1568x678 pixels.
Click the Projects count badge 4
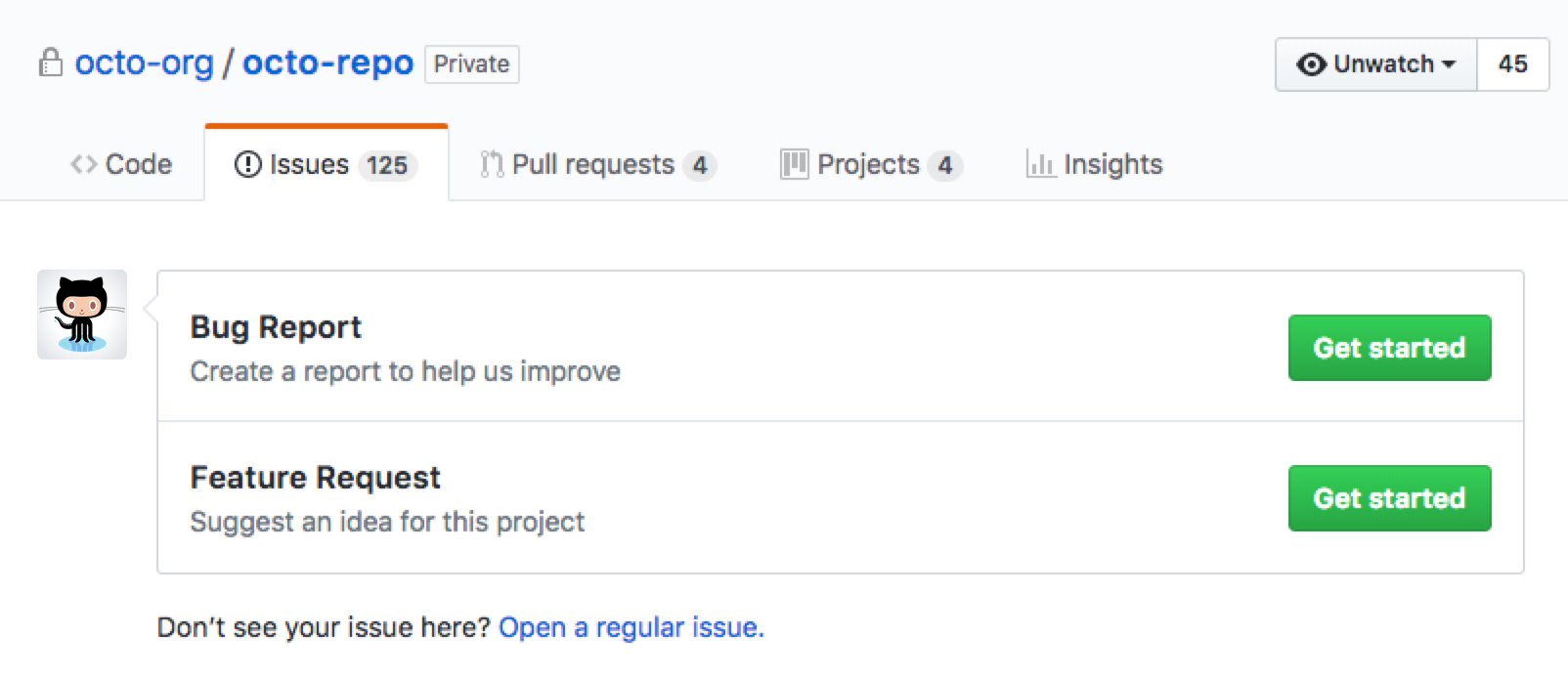[x=945, y=165]
